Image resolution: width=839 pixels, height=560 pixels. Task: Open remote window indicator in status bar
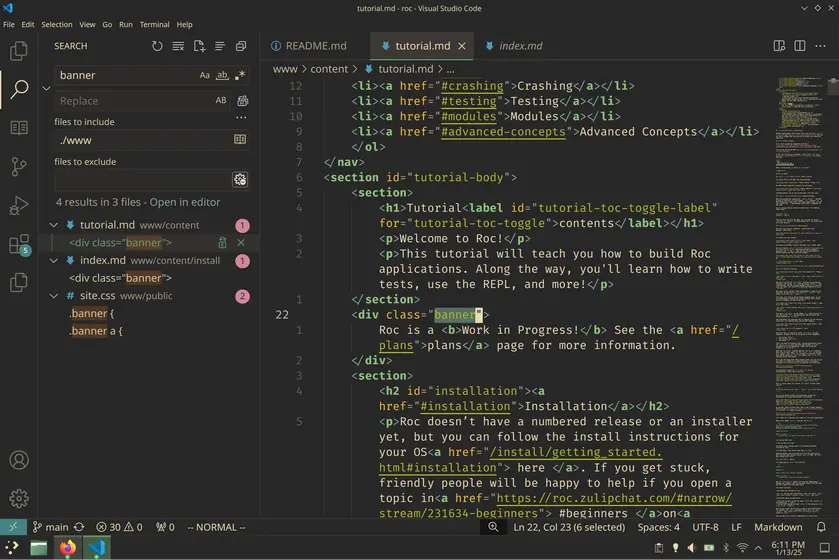tap(13, 527)
